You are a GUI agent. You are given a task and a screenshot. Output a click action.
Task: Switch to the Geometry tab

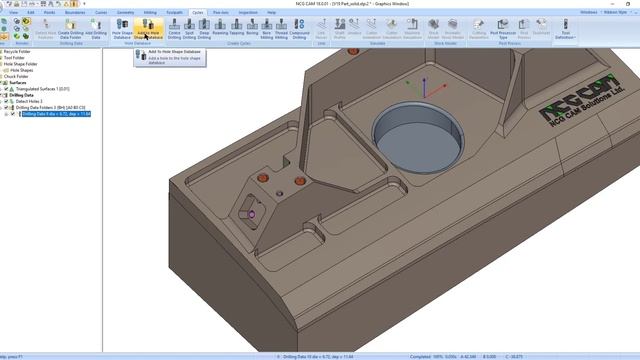pyautogui.click(x=125, y=13)
